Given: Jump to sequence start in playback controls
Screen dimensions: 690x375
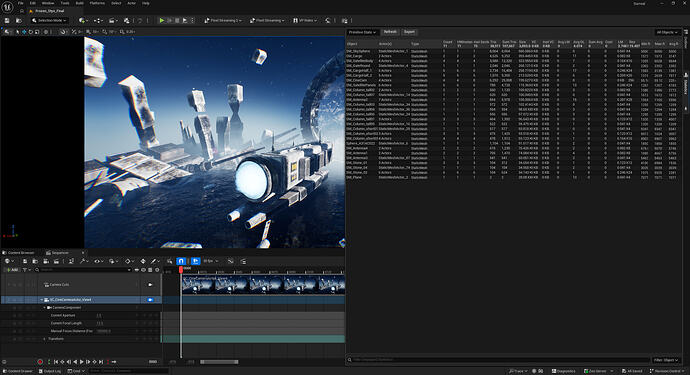Looking at the screenshot, I should point(56,362).
